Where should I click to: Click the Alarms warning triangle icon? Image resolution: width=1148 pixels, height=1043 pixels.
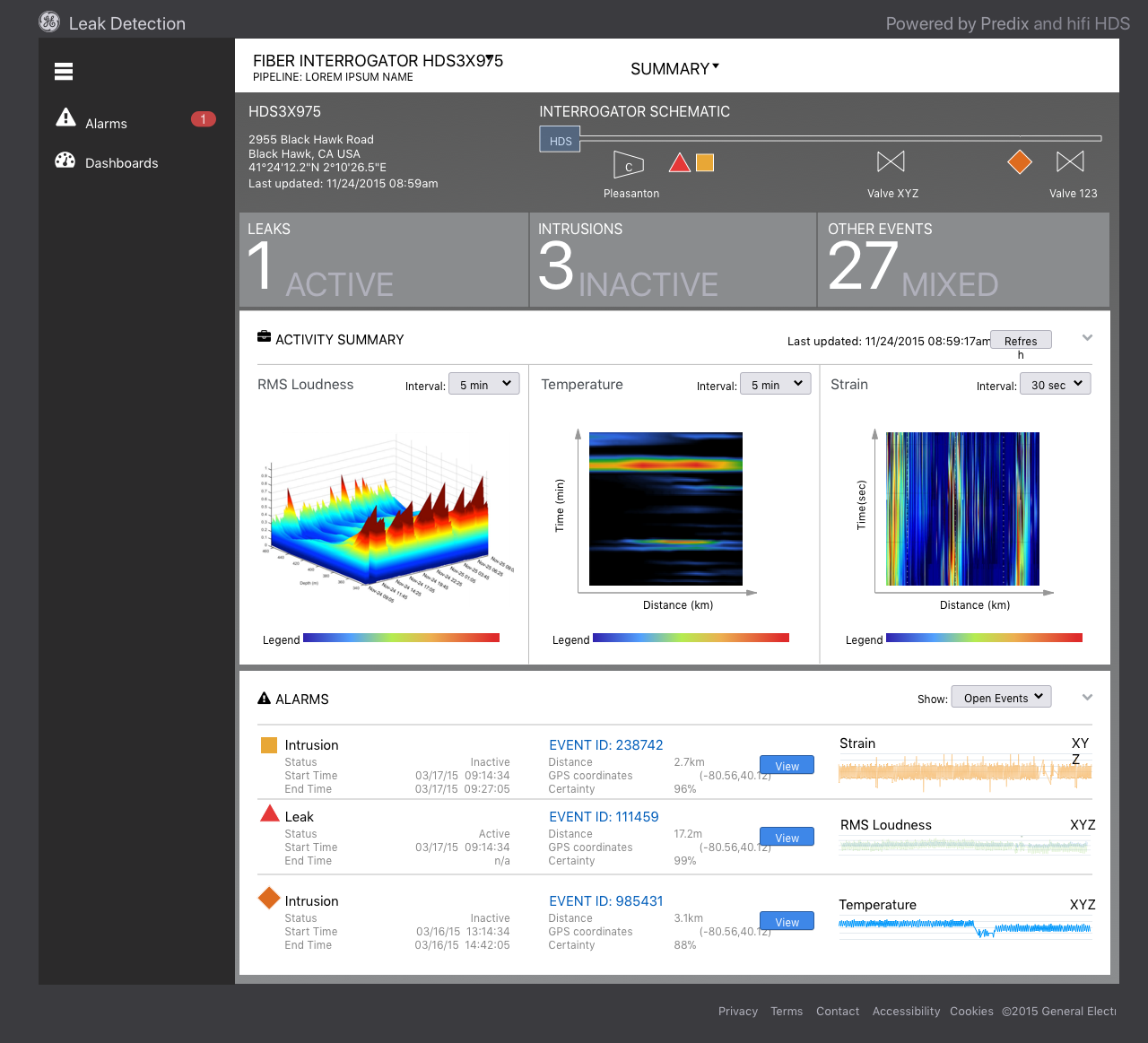point(65,117)
